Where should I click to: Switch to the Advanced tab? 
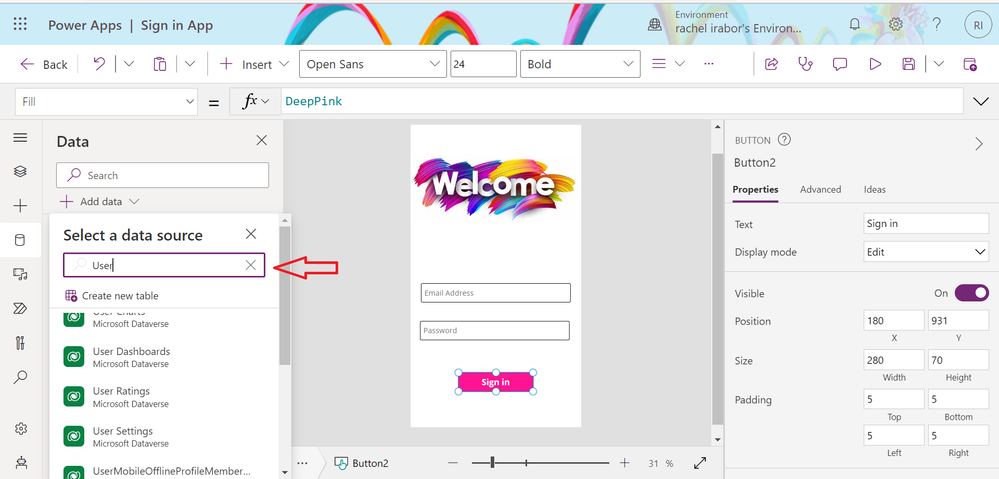(x=821, y=189)
